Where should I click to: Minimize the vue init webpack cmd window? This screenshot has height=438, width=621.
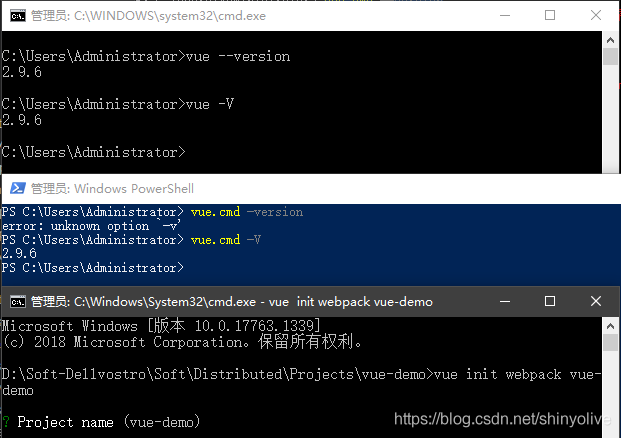[505, 302]
